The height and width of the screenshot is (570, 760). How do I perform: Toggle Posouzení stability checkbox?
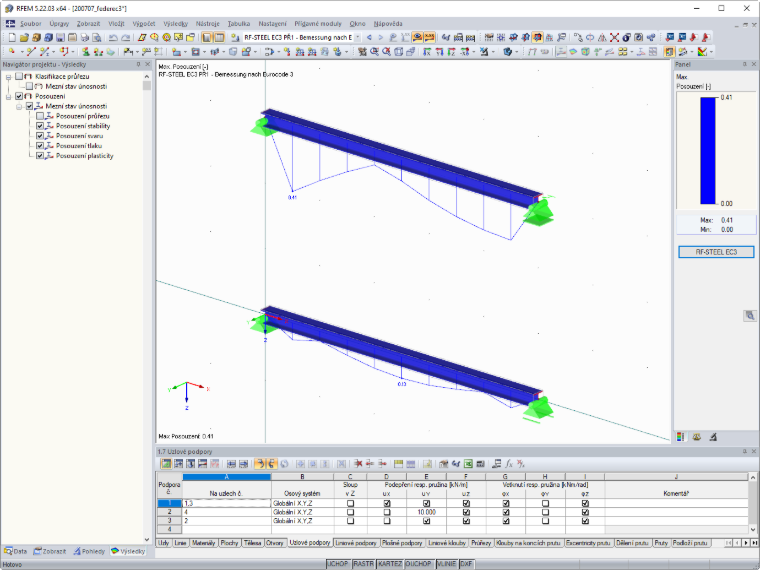(40, 126)
